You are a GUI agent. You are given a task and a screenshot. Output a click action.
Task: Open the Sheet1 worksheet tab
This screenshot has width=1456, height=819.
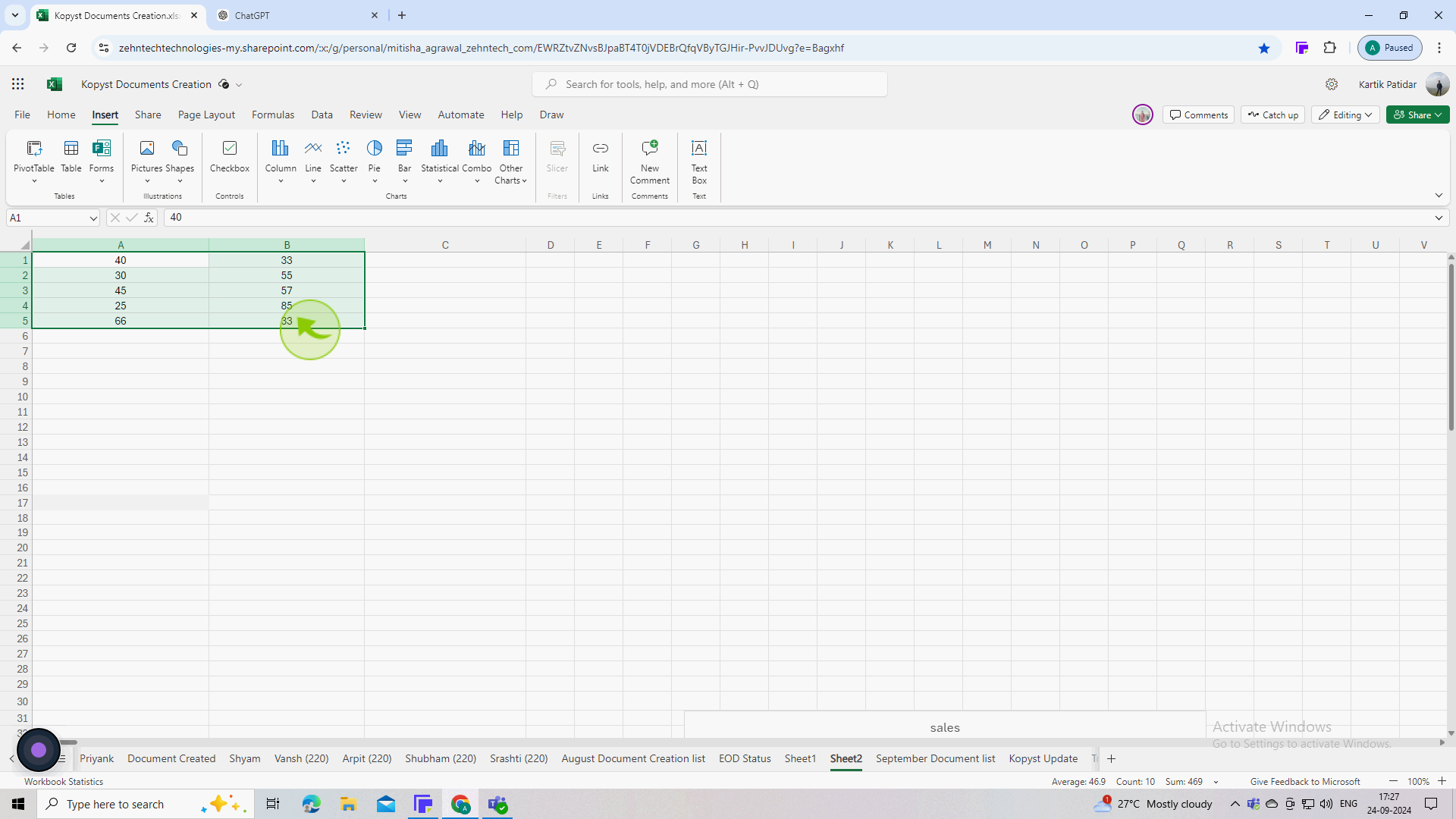pos(800,758)
